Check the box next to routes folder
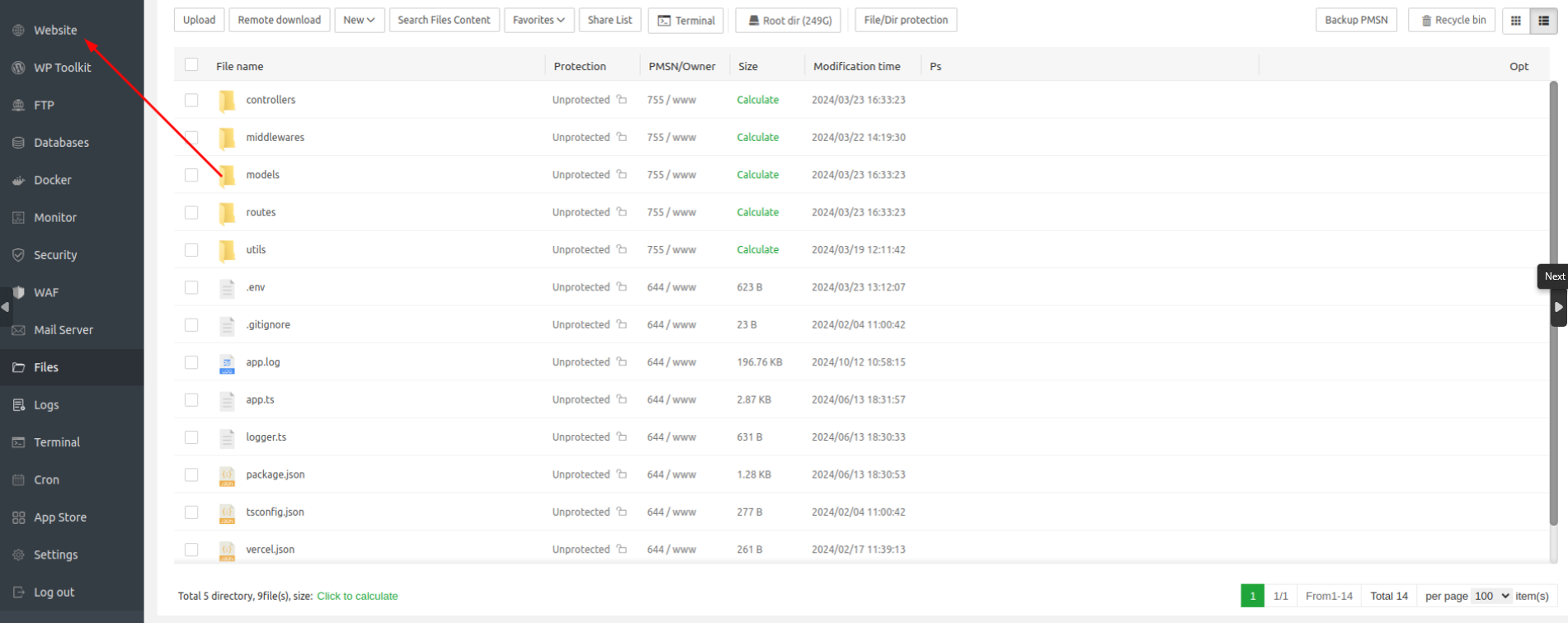The height and width of the screenshot is (623, 1568). click(191, 212)
